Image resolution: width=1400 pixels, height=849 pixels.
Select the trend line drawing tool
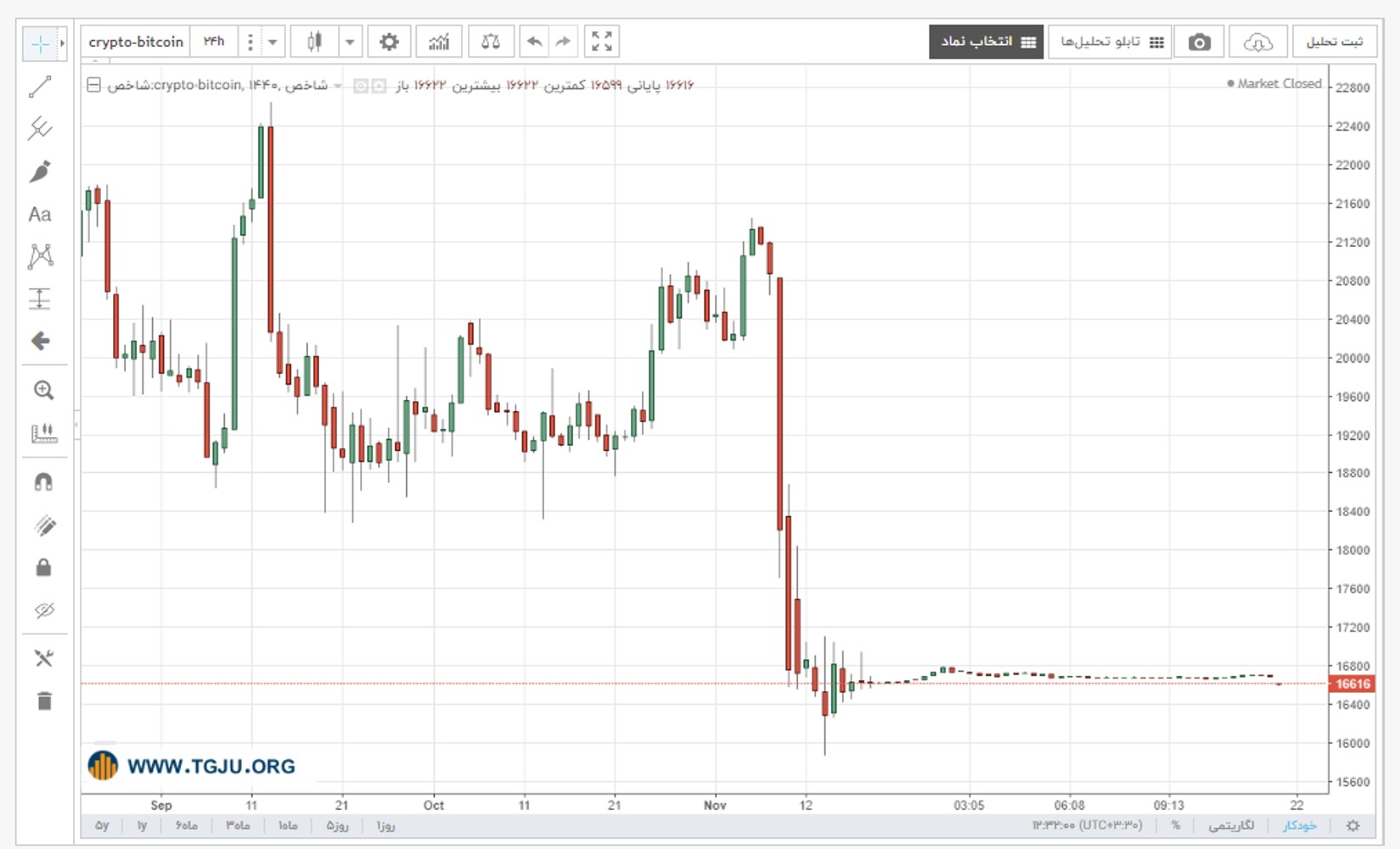[x=40, y=86]
